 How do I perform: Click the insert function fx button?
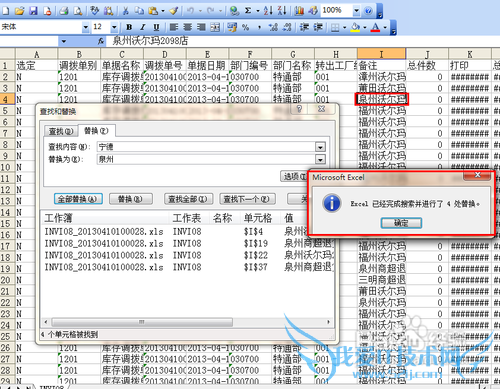click(101, 41)
